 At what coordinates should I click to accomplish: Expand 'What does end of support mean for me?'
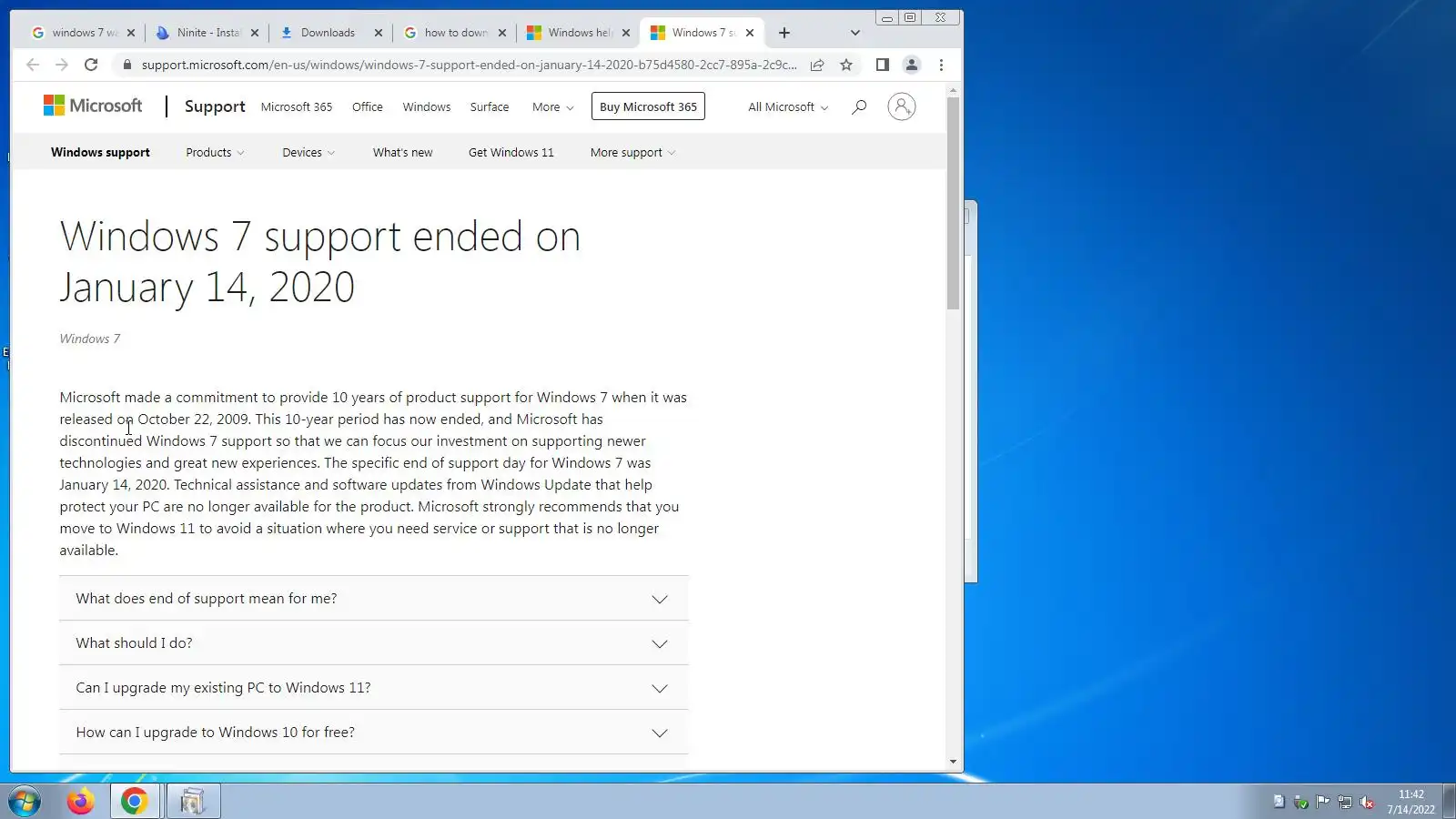pyautogui.click(x=374, y=598)
